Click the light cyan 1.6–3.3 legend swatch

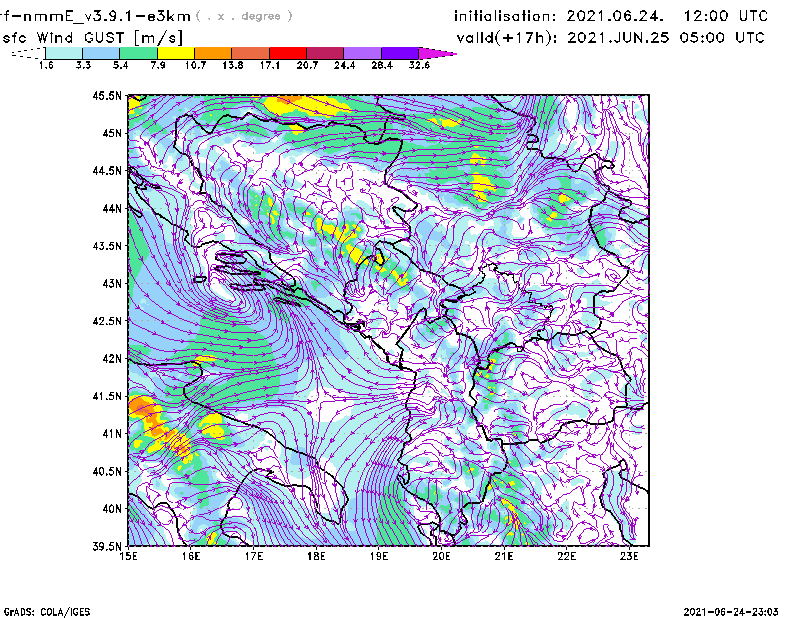point(64,53)
